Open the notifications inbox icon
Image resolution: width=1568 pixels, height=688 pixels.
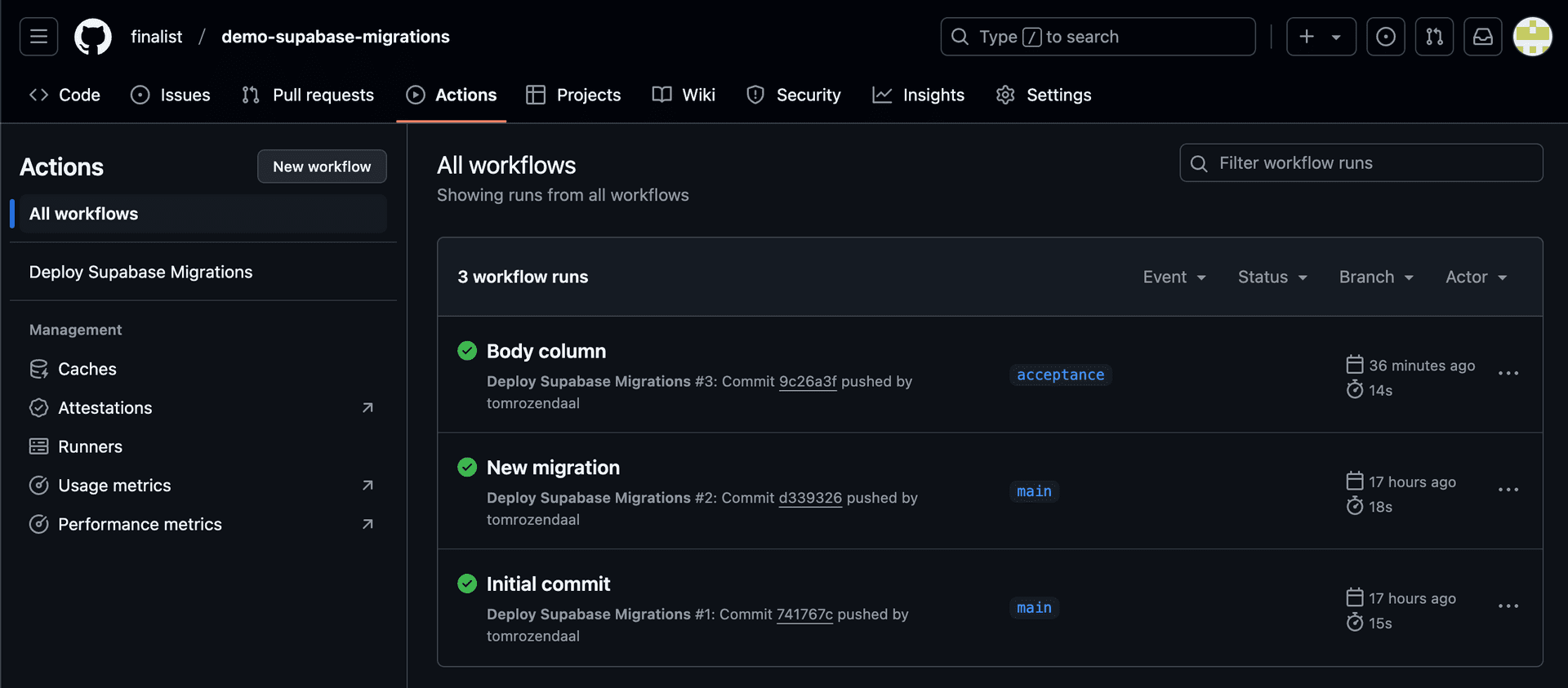pyautogui.click(x=1482, y=37)
